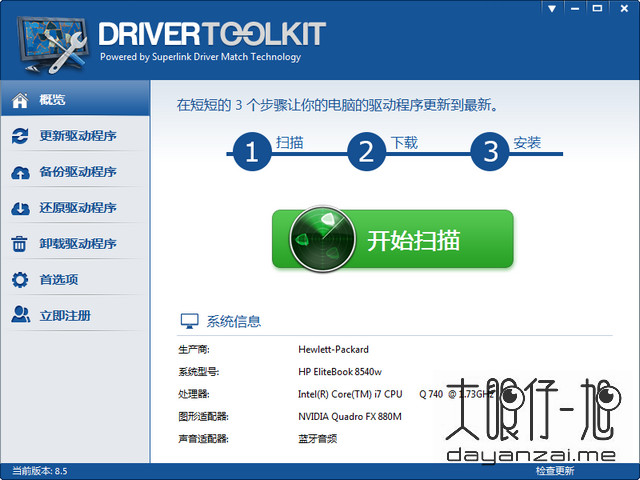Open the 概览 overview tab
Image resolution: width=640 pixels, height=480 pixels.
tap(76, 98)
